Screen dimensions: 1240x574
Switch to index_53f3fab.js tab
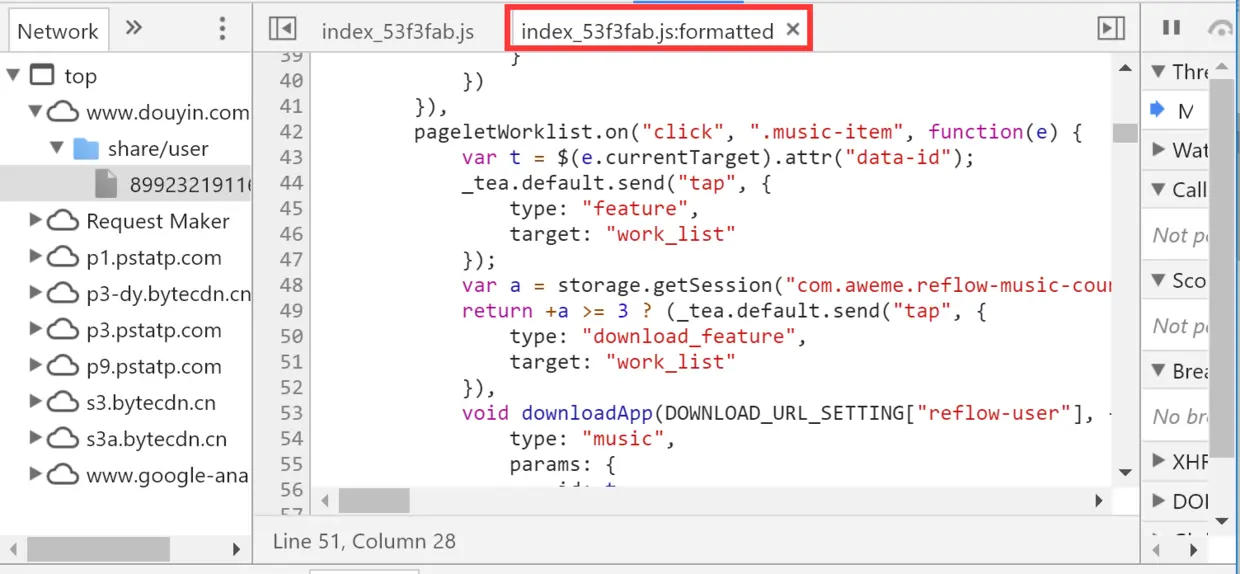[397, 31]
